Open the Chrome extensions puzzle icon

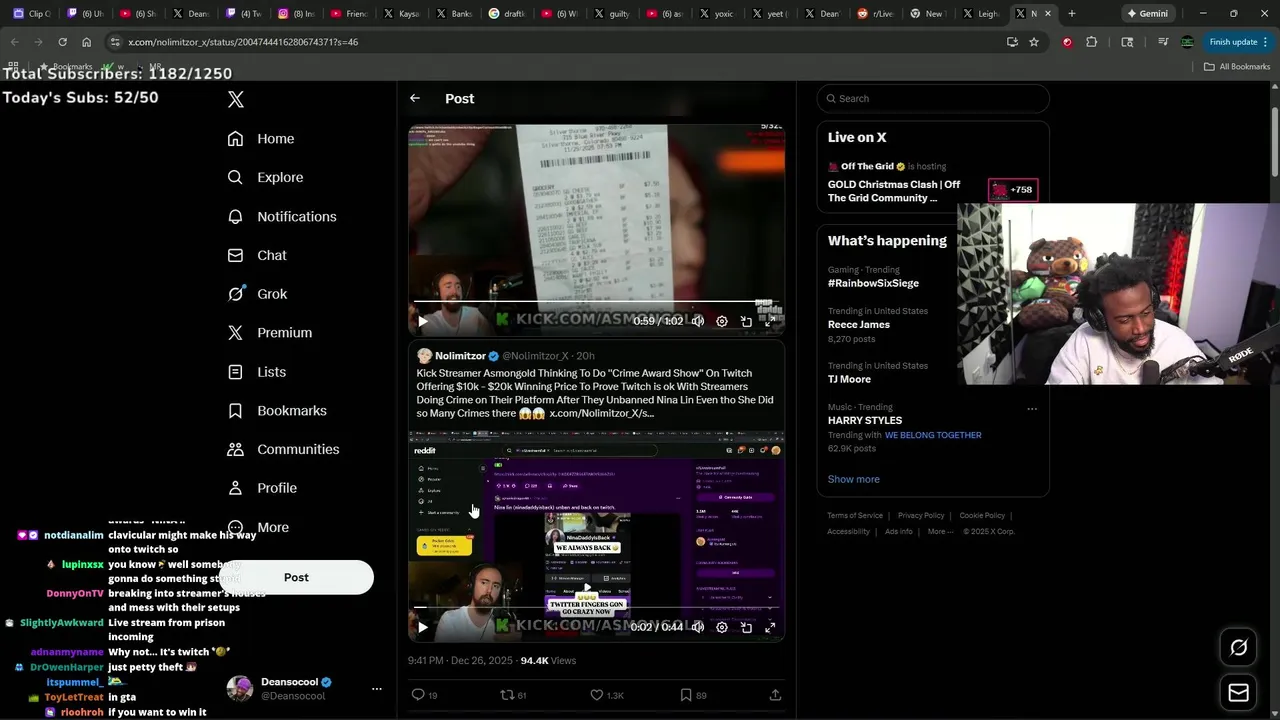[x=1091, y=42]
